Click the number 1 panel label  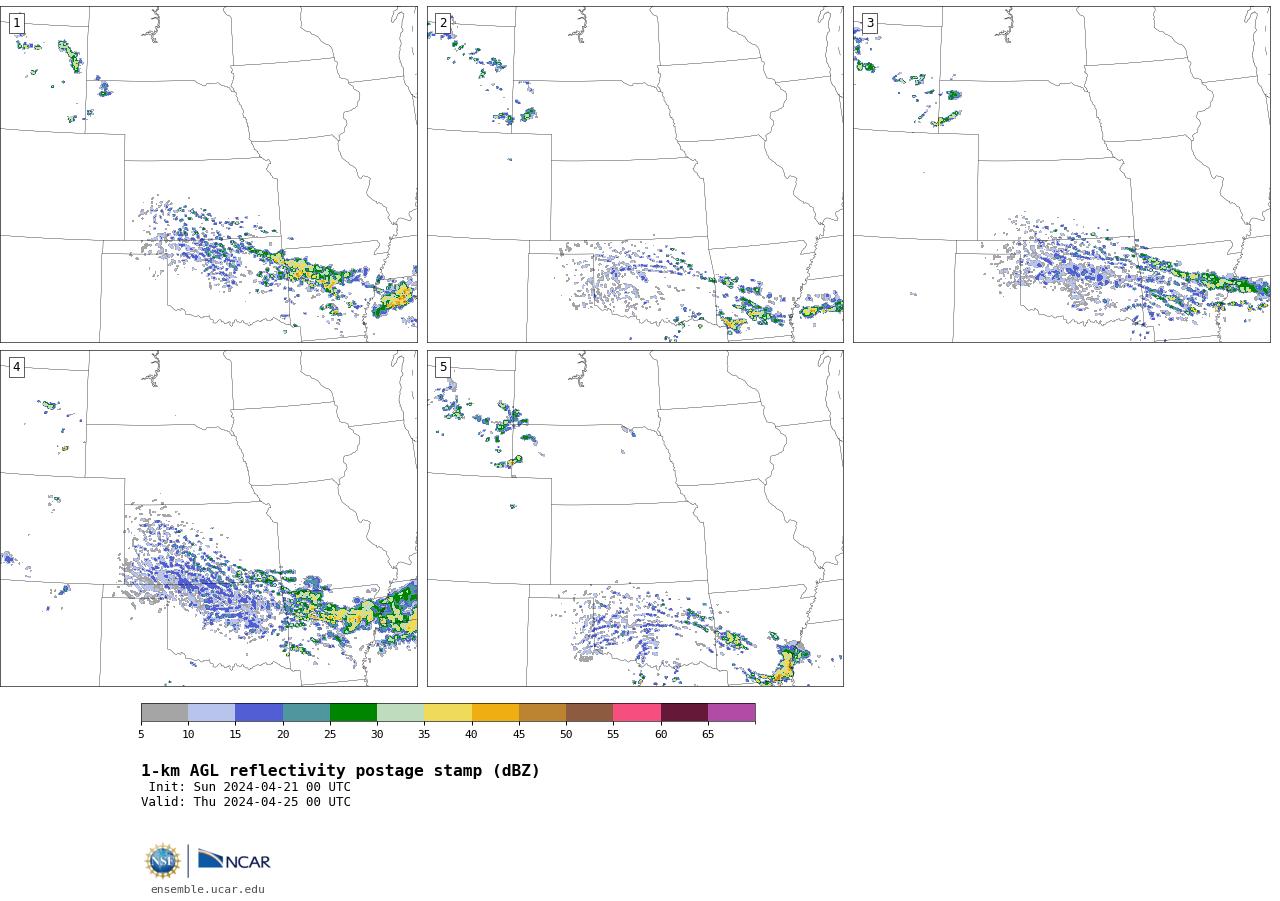coord(16,23)
